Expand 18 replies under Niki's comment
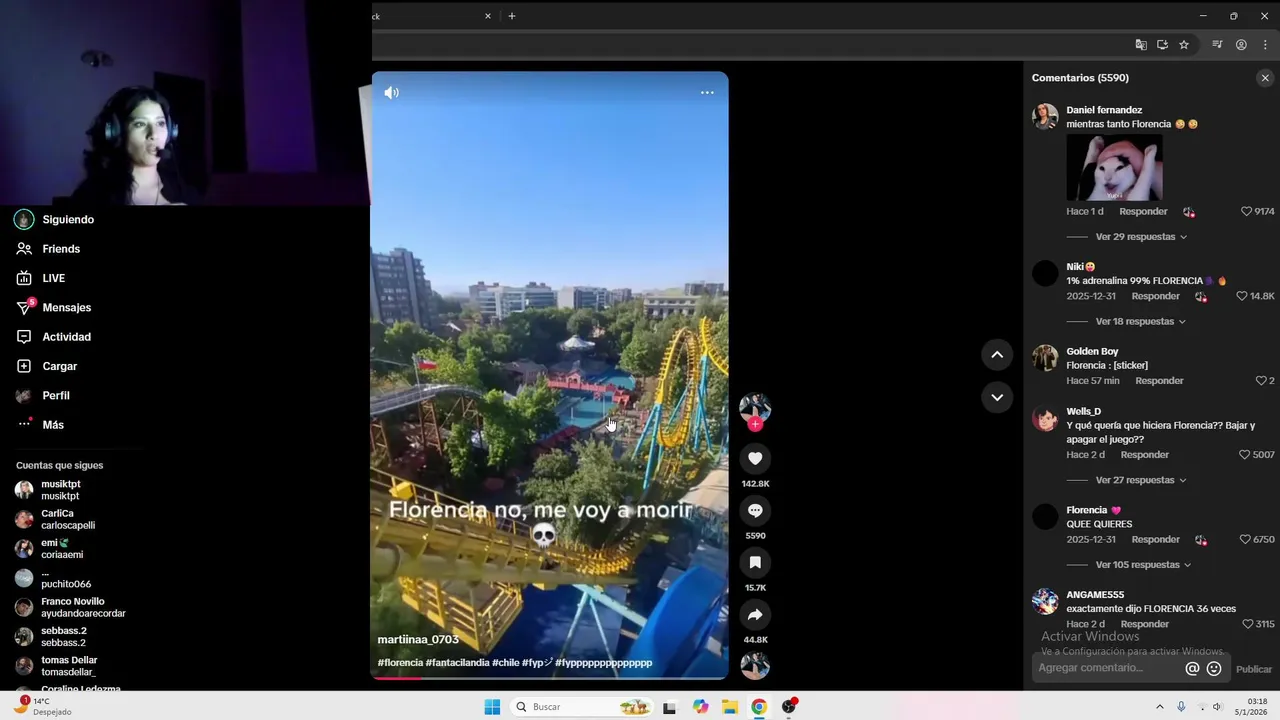Viewport: 1280px width, 720px height. point(1140,322)
